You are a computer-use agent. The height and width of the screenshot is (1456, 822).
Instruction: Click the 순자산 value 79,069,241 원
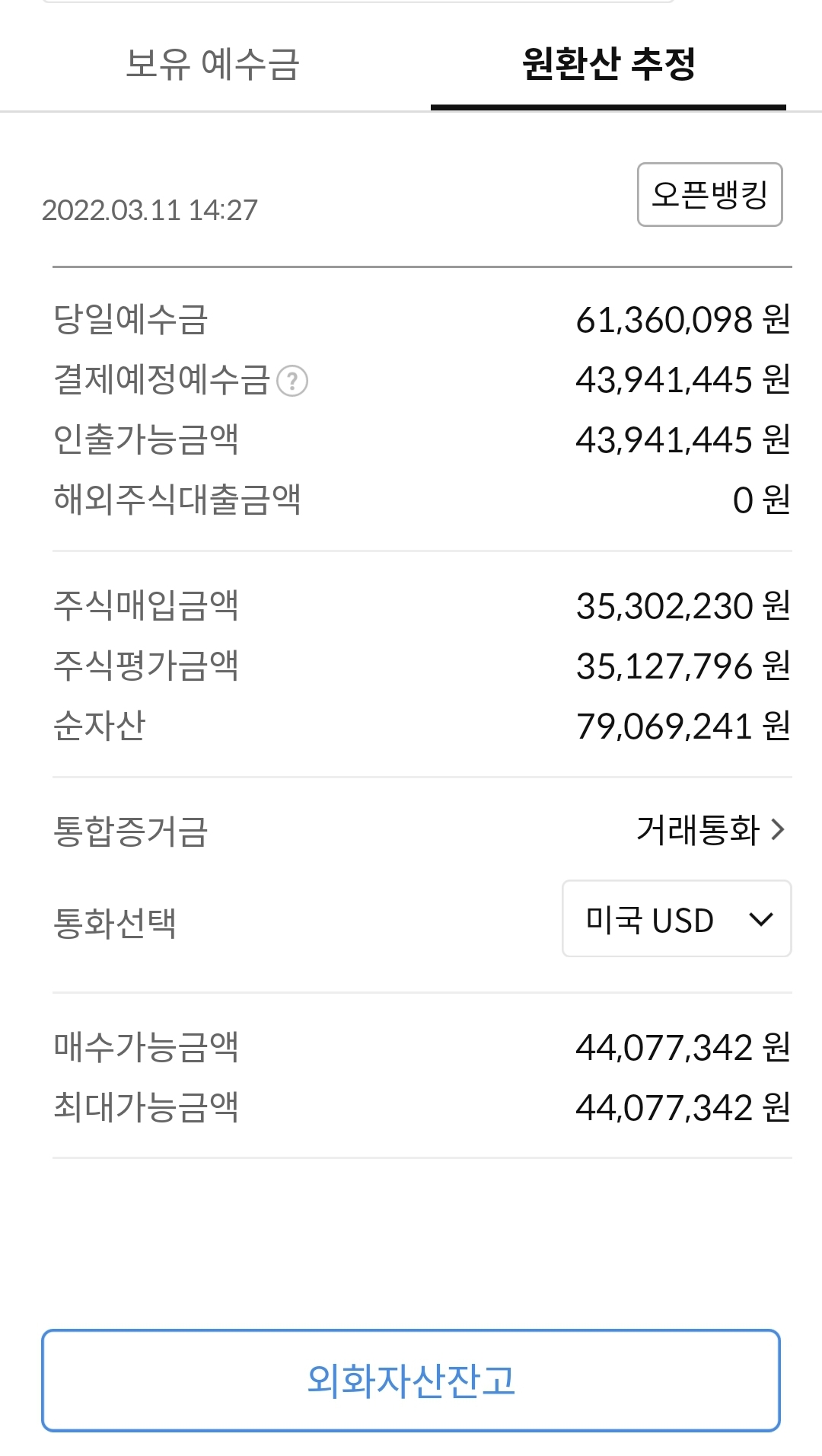pos(683,726)
